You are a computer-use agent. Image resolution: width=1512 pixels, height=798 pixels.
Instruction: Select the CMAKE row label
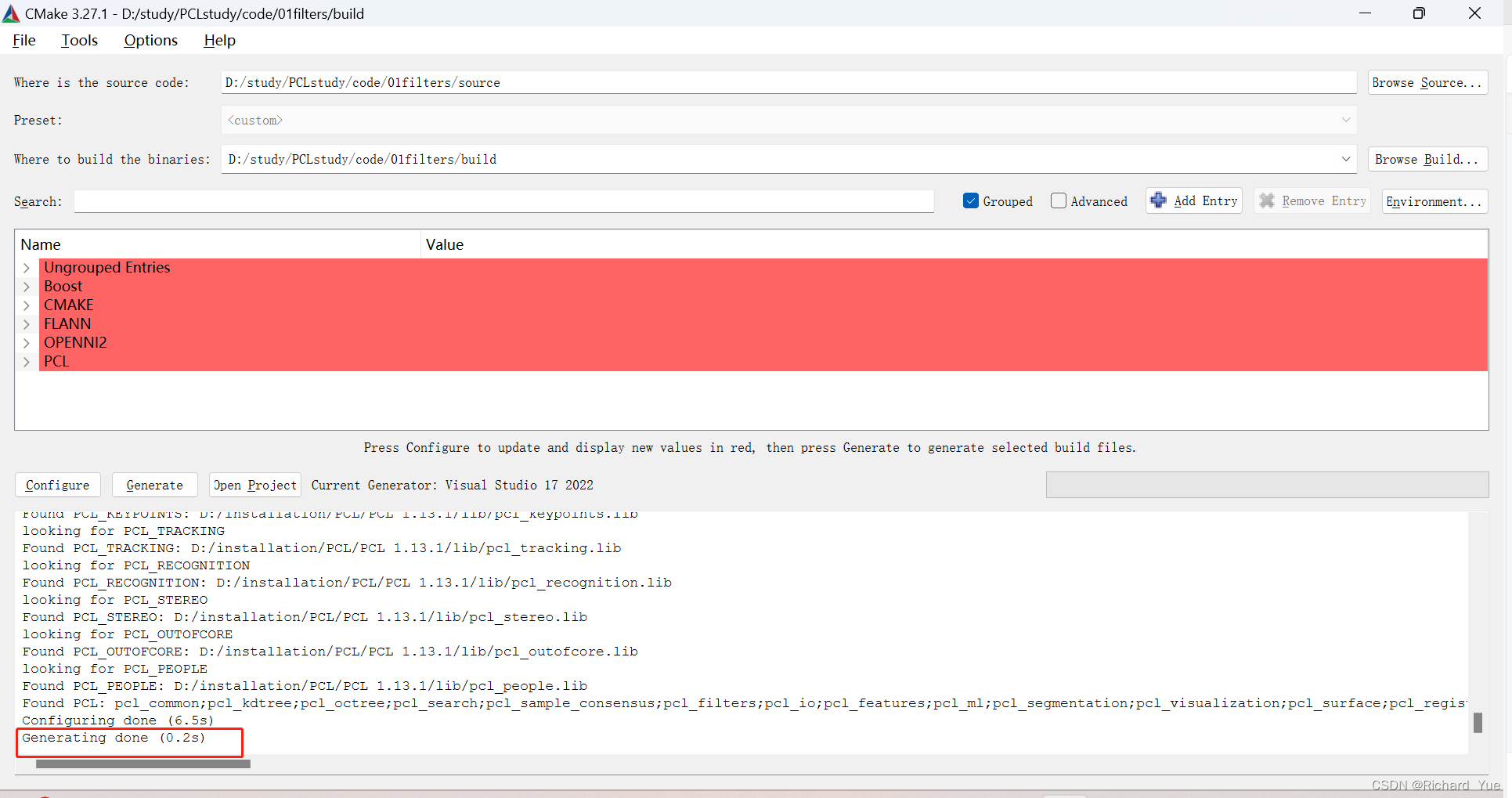click(68, 305)
